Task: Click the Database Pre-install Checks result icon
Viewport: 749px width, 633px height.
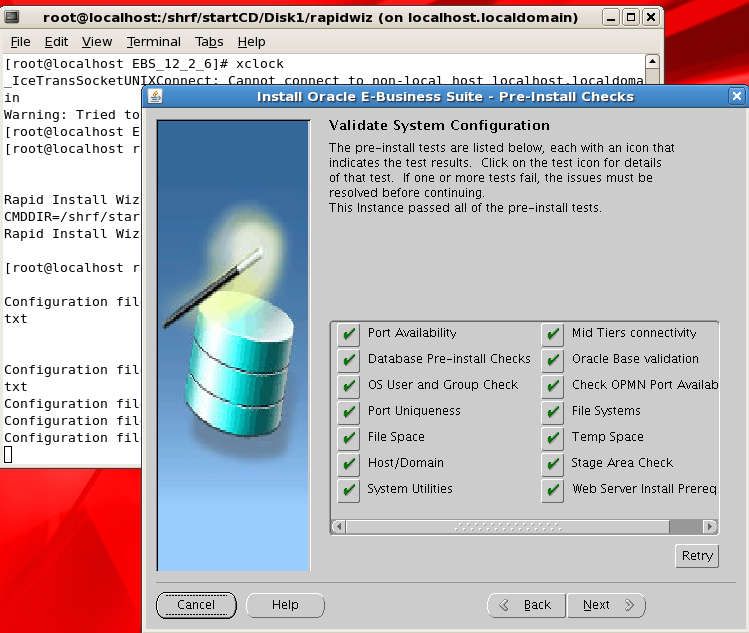Action: [x=349, y=360]
